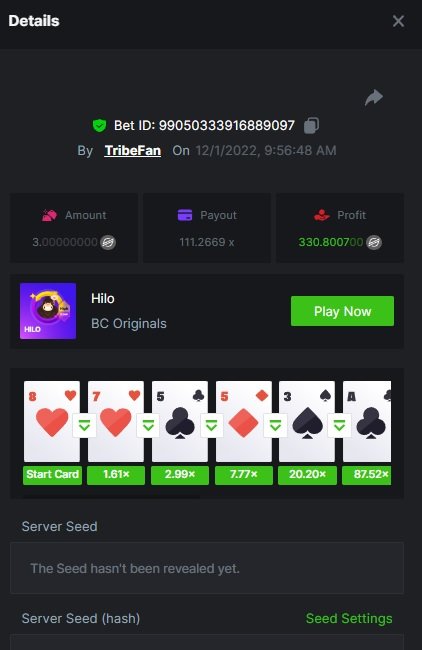Click the share arrow icon
422x650 pixels.
pyautogui.click(x=373, y=98)
